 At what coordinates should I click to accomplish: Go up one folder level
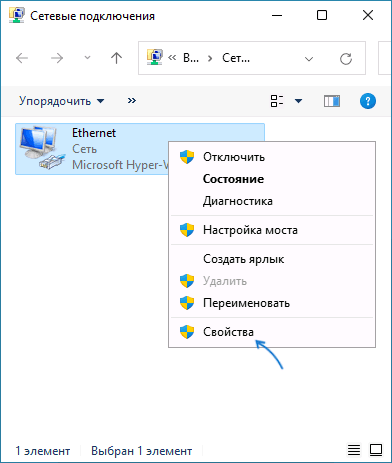(x=116, y=58)
